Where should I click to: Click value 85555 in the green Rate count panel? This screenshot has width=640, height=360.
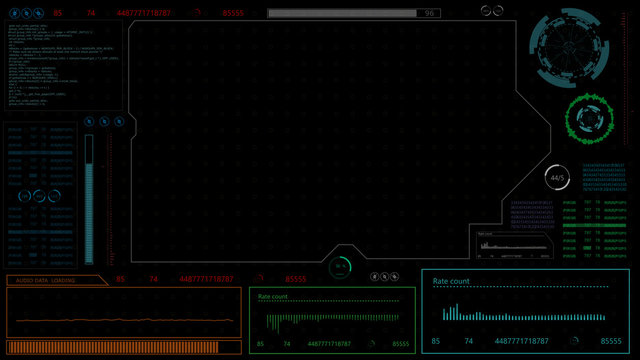click(x=401, y=344)
